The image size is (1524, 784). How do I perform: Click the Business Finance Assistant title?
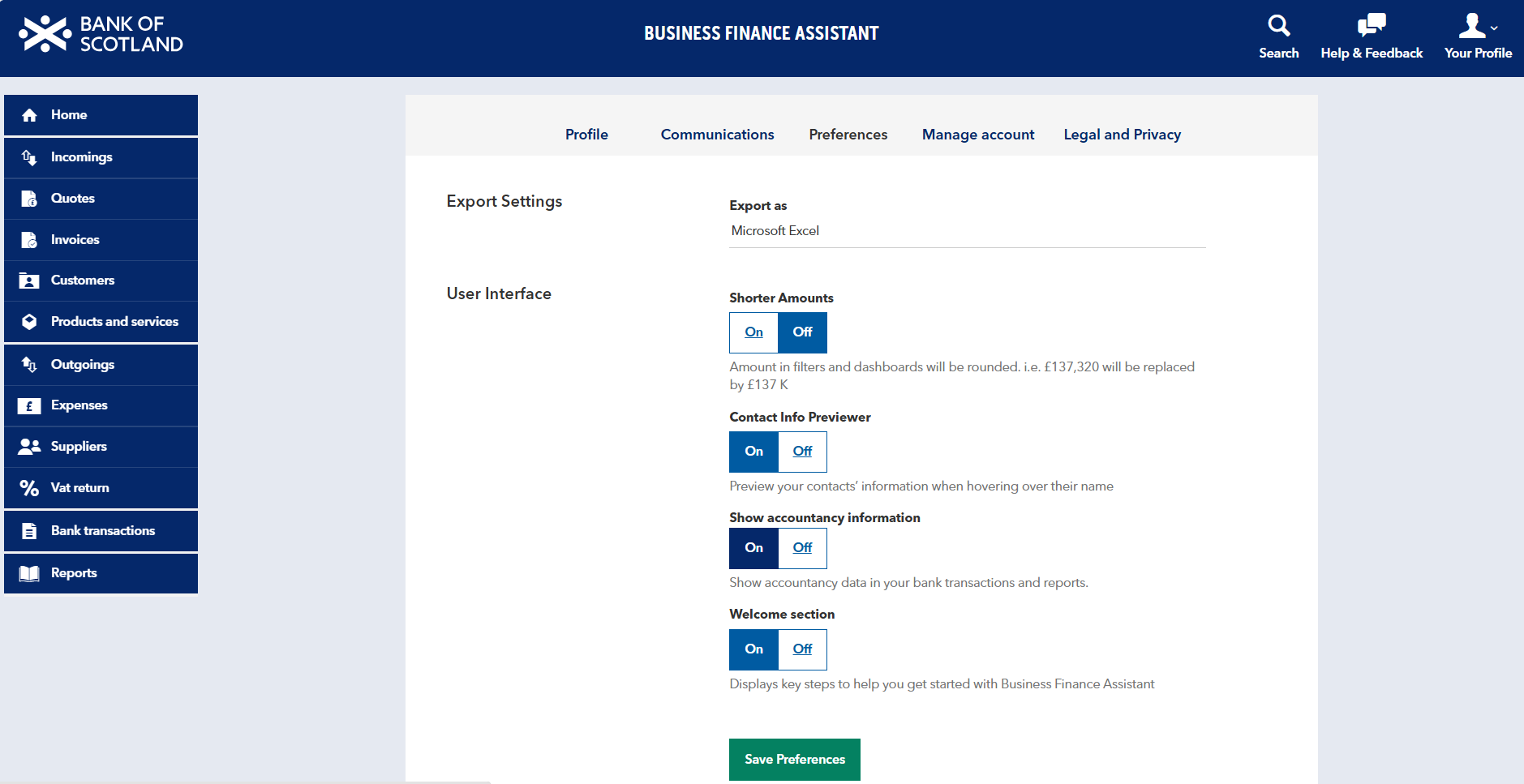(x=762, y=33)
